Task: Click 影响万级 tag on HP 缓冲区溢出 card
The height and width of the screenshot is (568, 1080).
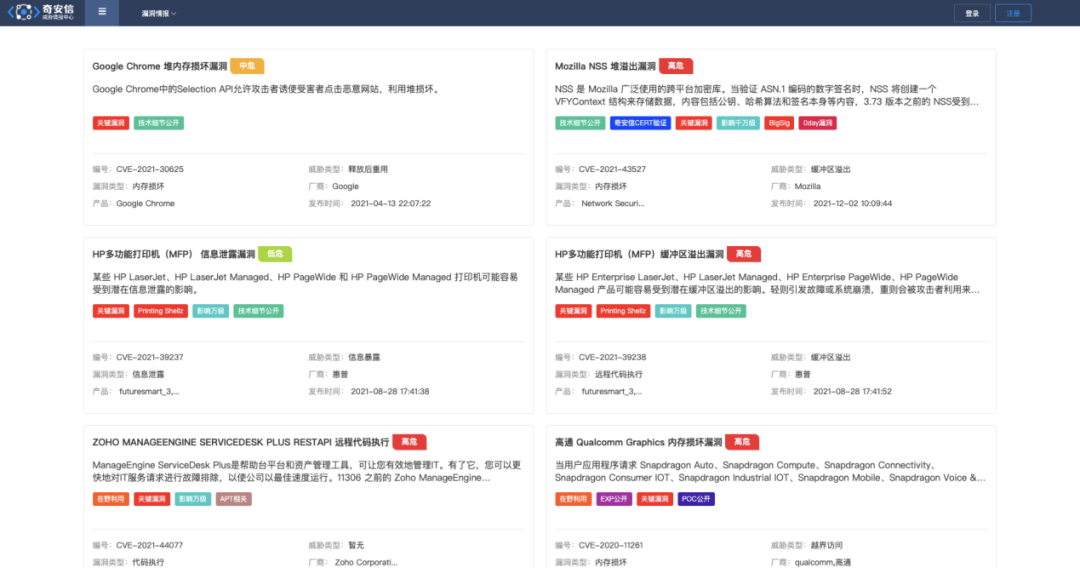Action: click(x=673, y=311)
